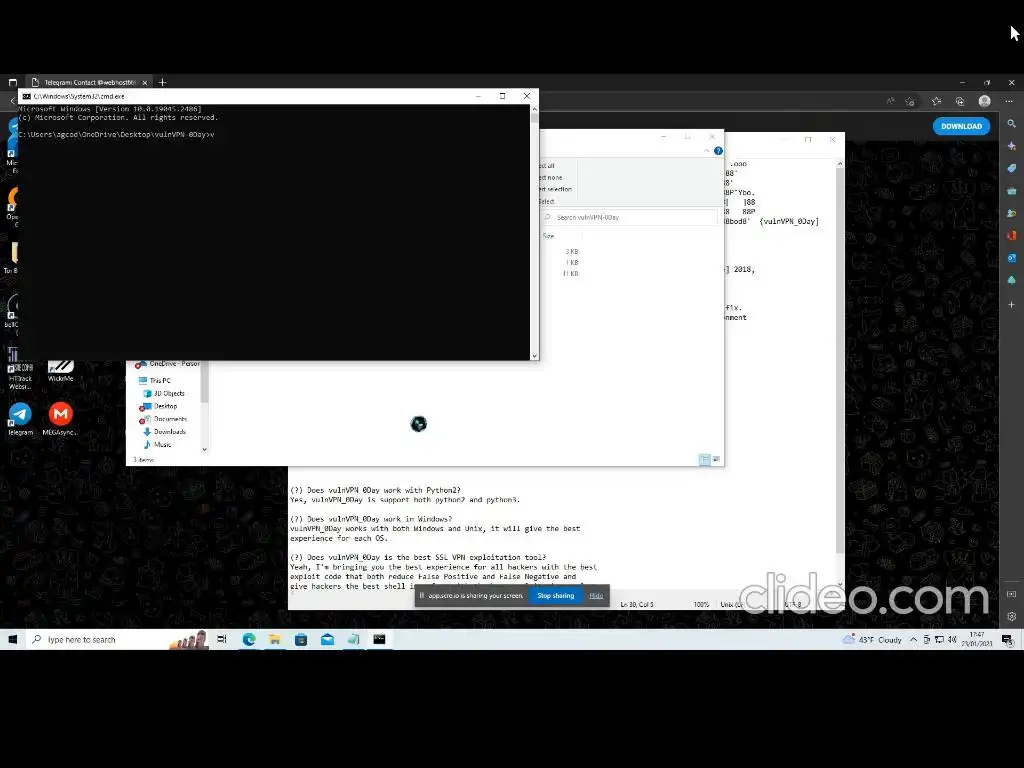Click the Search vulnVPN-0Day box in Explorer
This screenshot has height=768, width=1024.
[630, 217]
